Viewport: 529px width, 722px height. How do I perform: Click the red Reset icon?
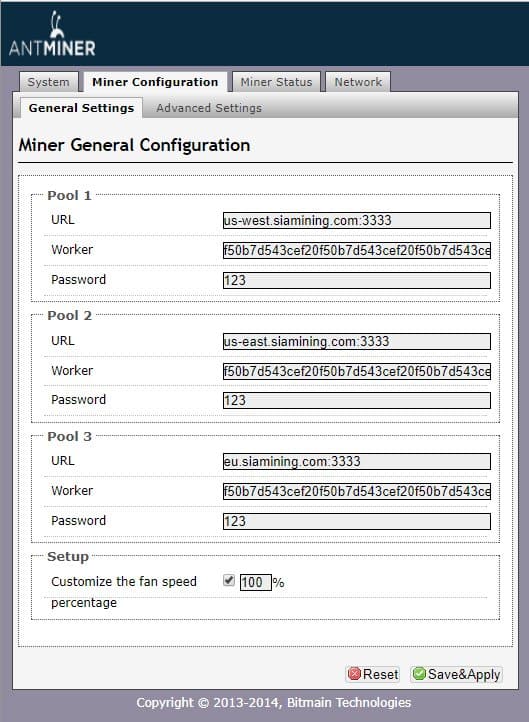[x=355, y=674]
